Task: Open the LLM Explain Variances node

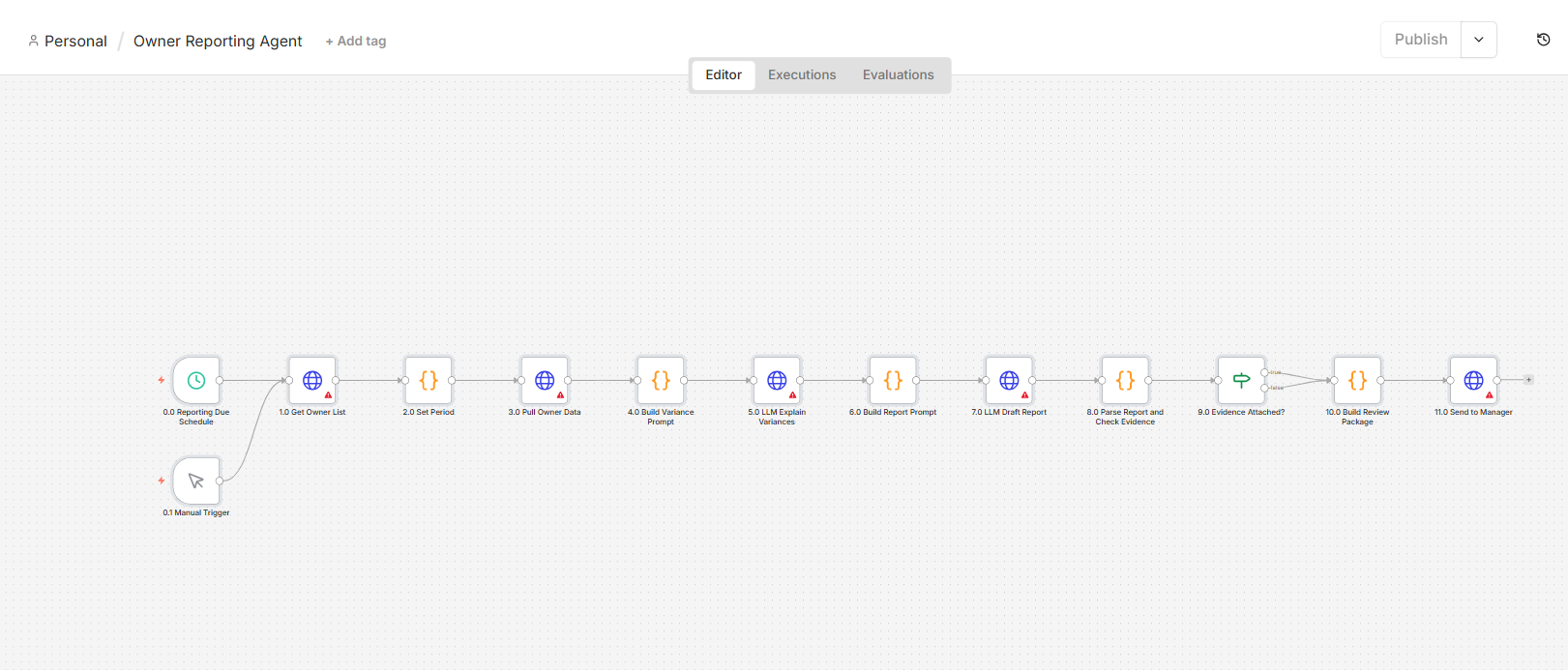Action: [777, 380]
